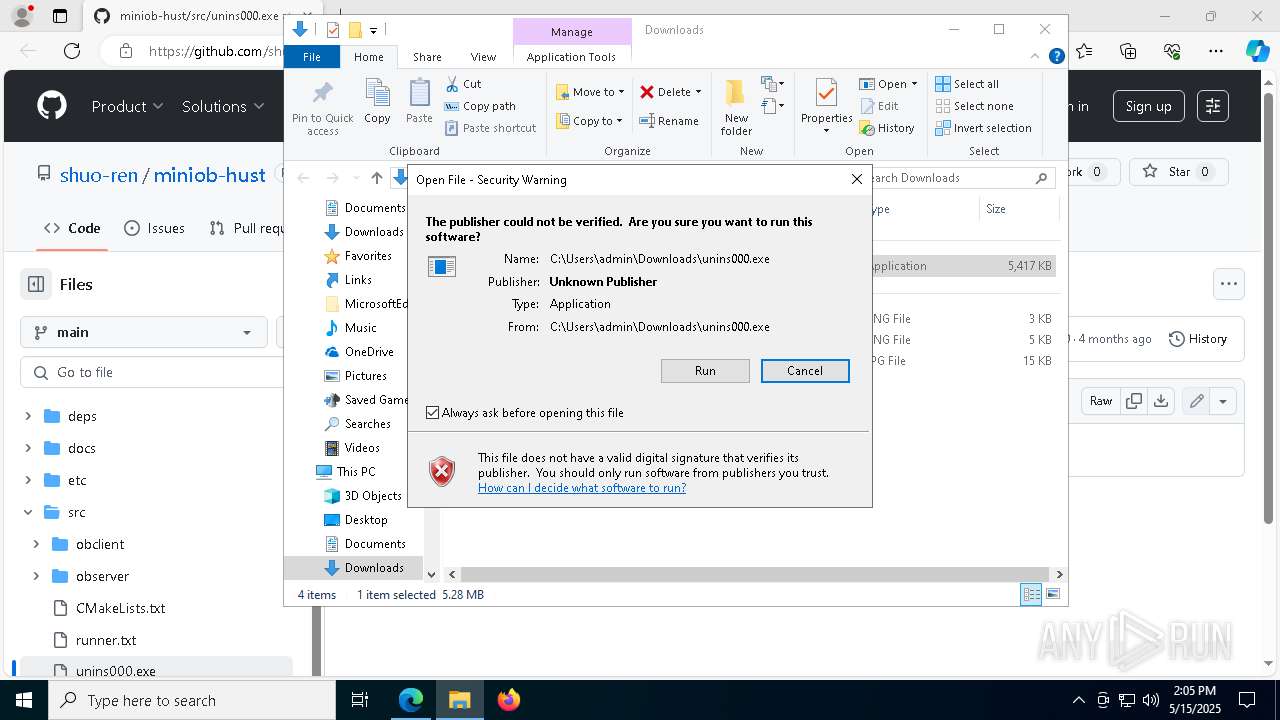Collapse the Explorer ribbon chevron
The height and width of the screenshot is (720, 1280).
[1037, 57]
